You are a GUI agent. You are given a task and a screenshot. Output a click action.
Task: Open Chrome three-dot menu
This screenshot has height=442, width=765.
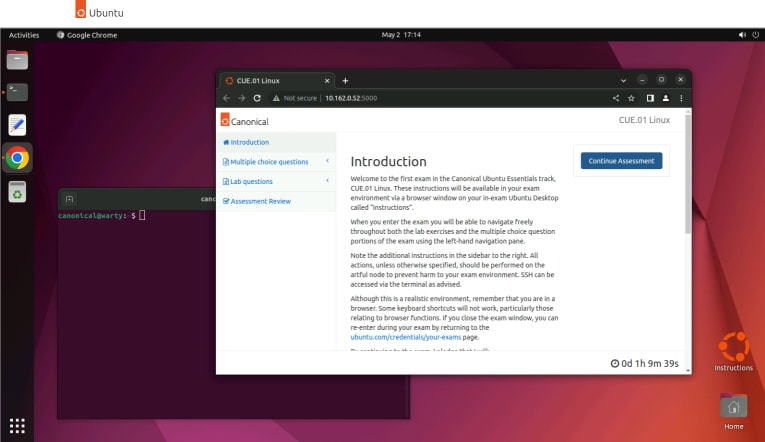coord(681,98)
